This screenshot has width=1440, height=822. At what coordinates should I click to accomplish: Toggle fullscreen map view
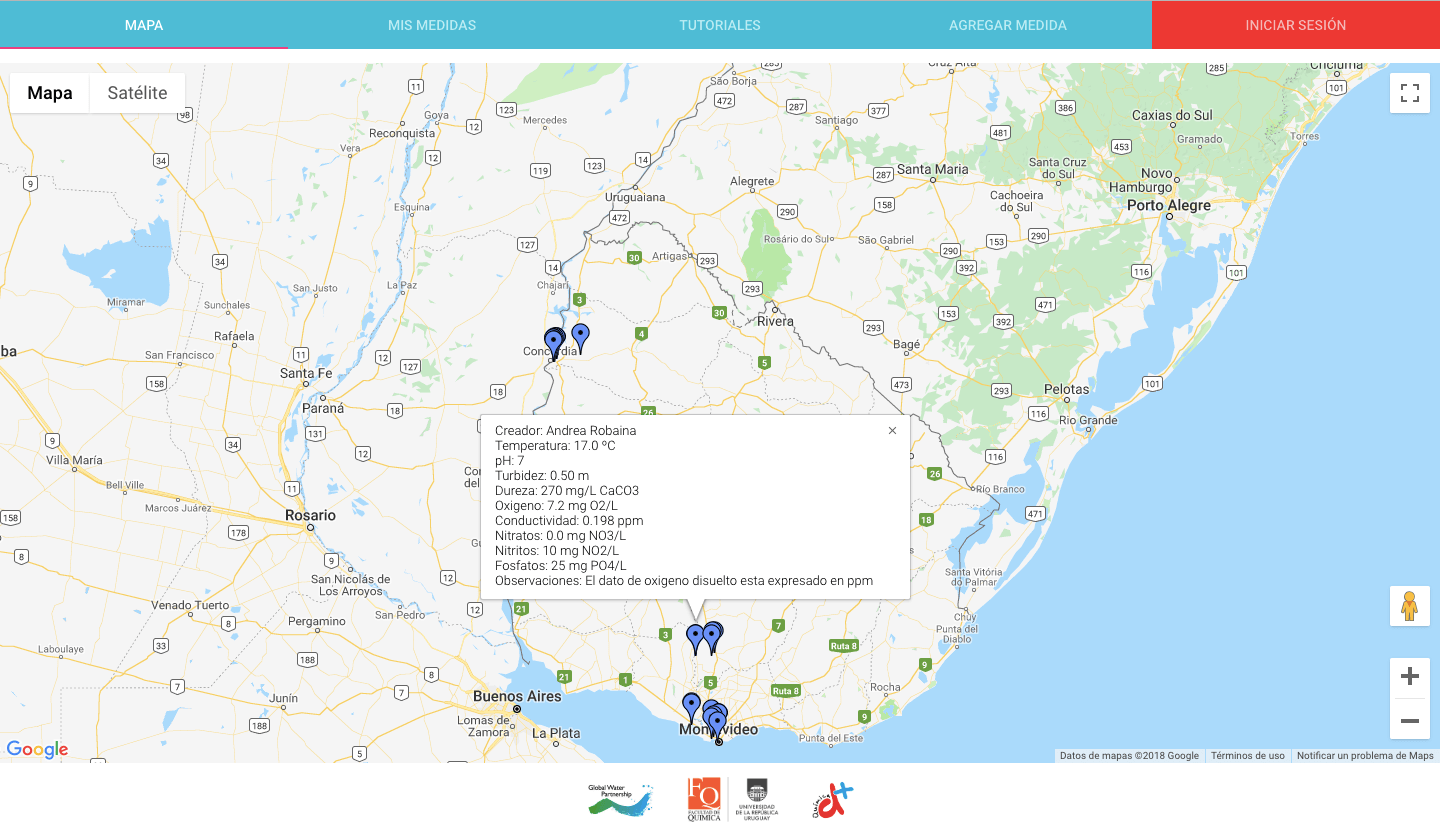pos(1410,93)
